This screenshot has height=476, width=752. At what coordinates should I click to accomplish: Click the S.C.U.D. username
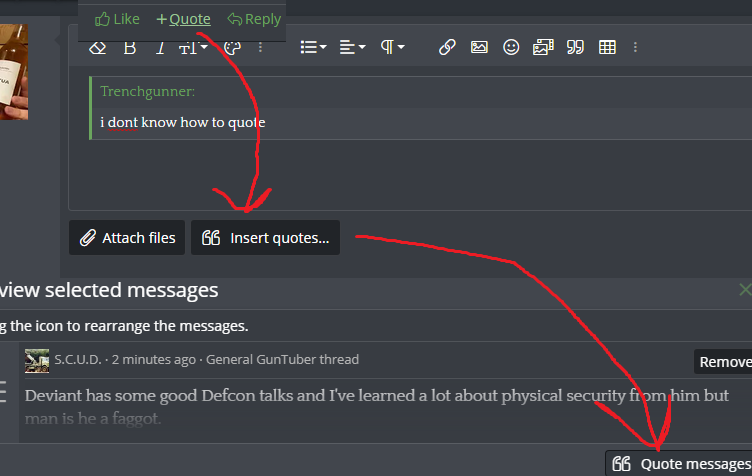(78, 360)
